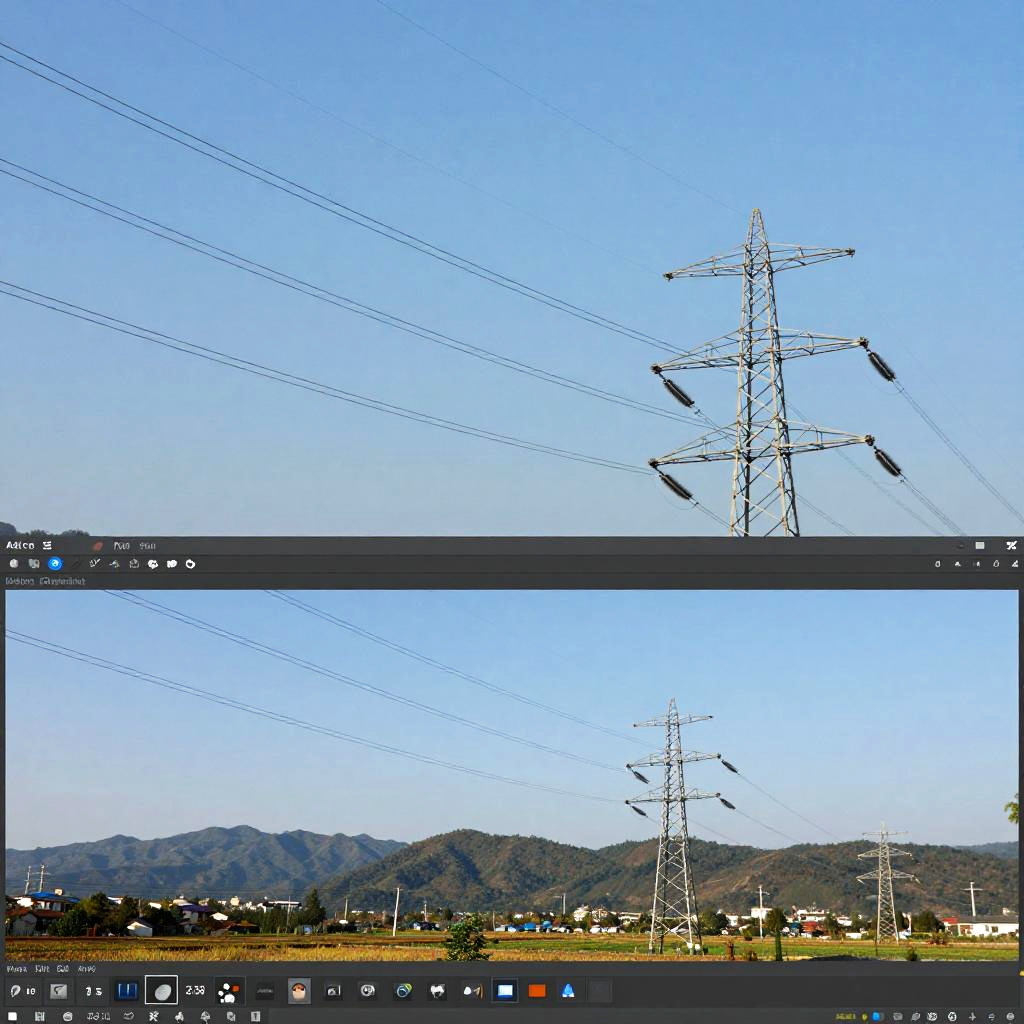The image size is (1024, 1024).
Task: Click the save disk icon in status bar
Action: point(38,1016)
